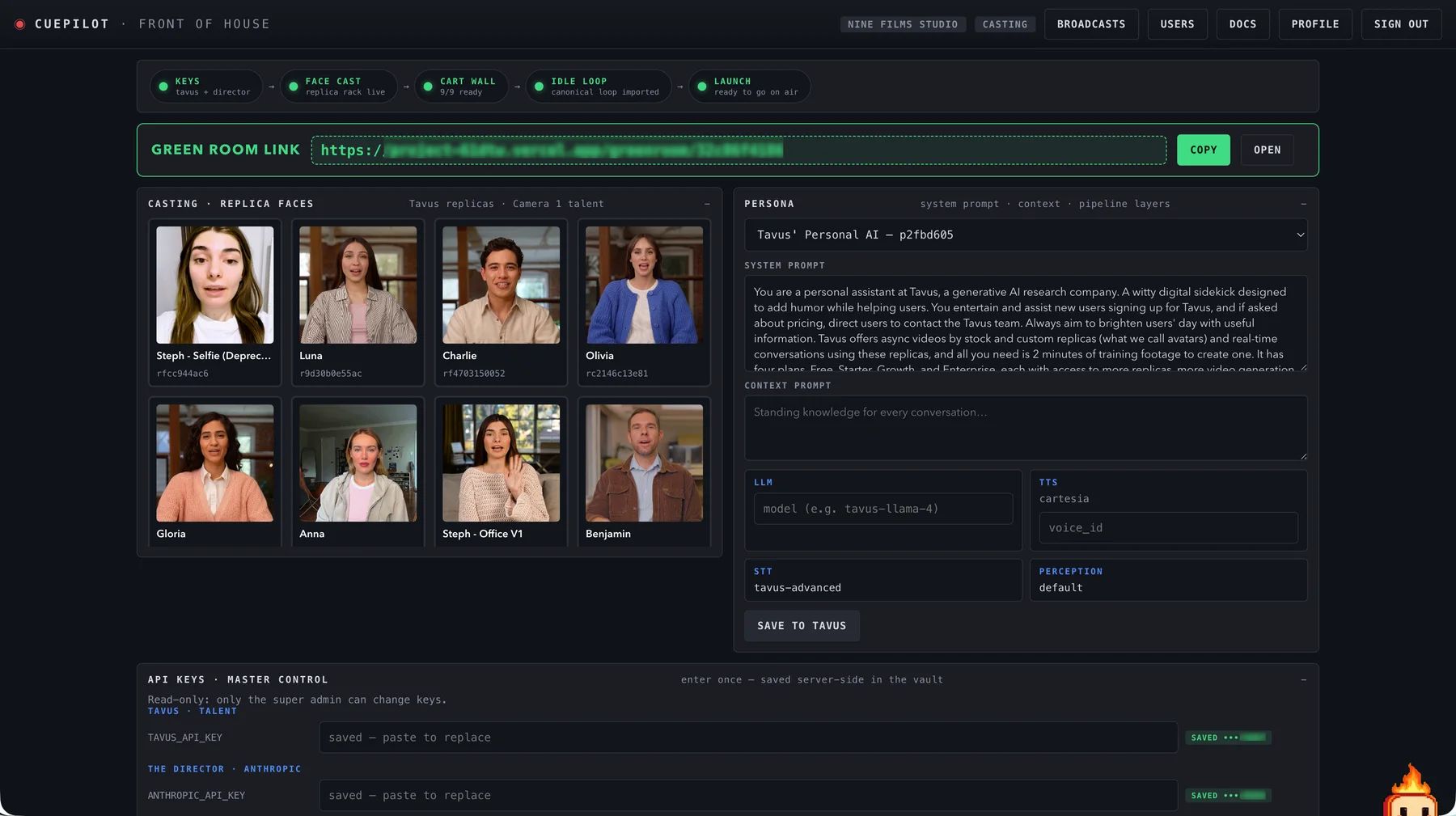1456x816 pixels.
Task: Click the SAVED badge for Anthropic key
Action: tap(1228, 795)
